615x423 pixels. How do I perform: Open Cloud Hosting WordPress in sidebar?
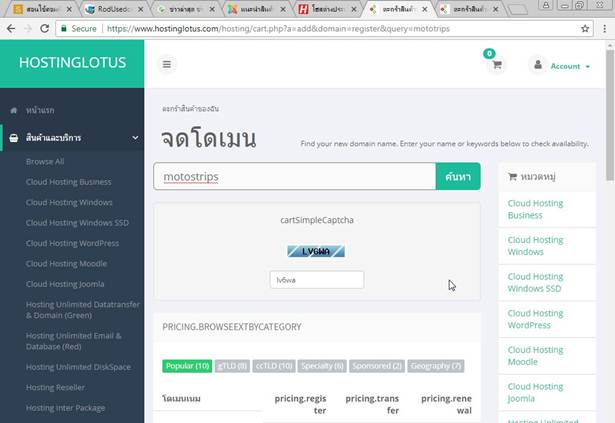(72, 243)
